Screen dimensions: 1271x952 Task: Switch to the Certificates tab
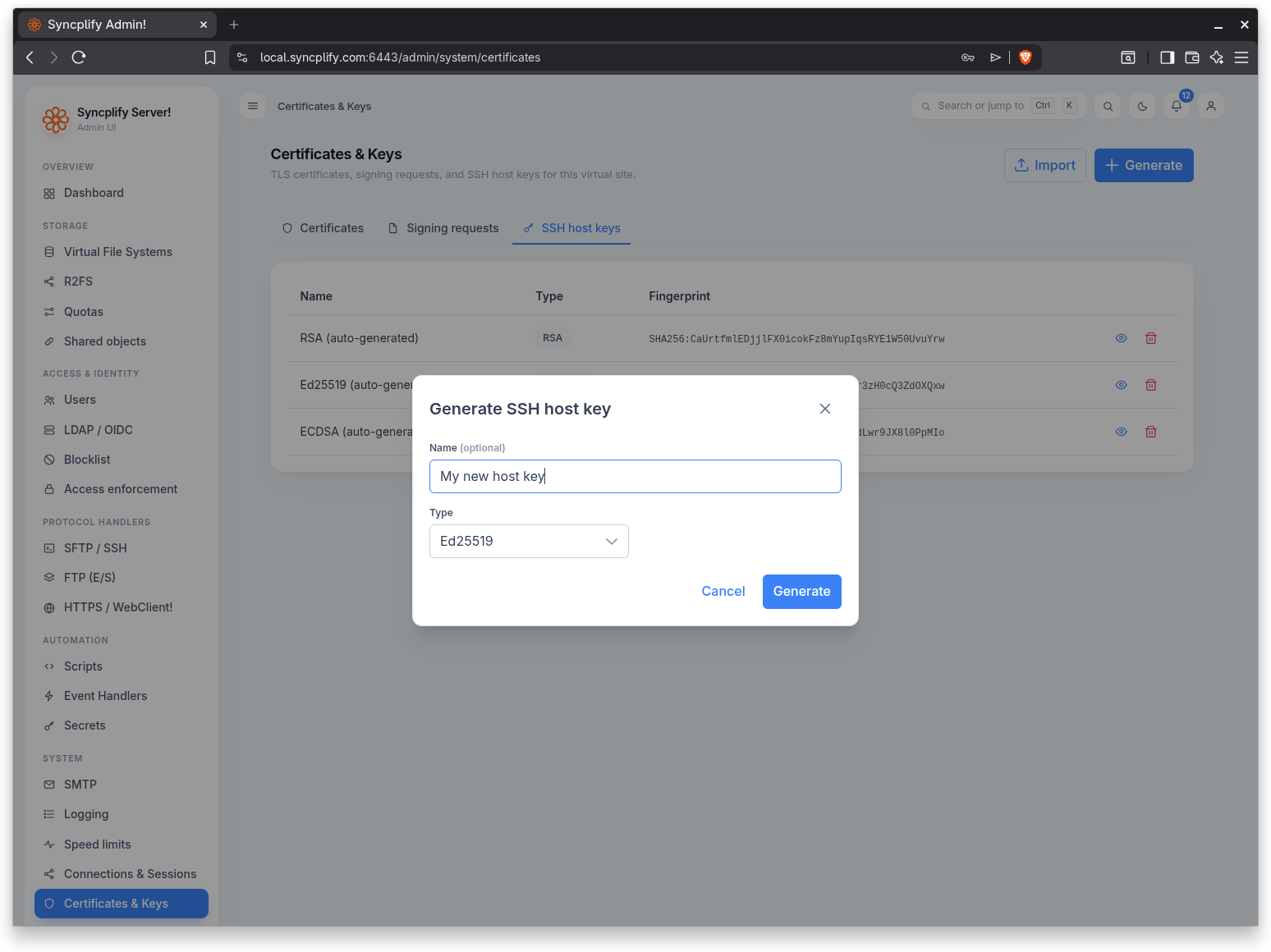tap(323, 228)
